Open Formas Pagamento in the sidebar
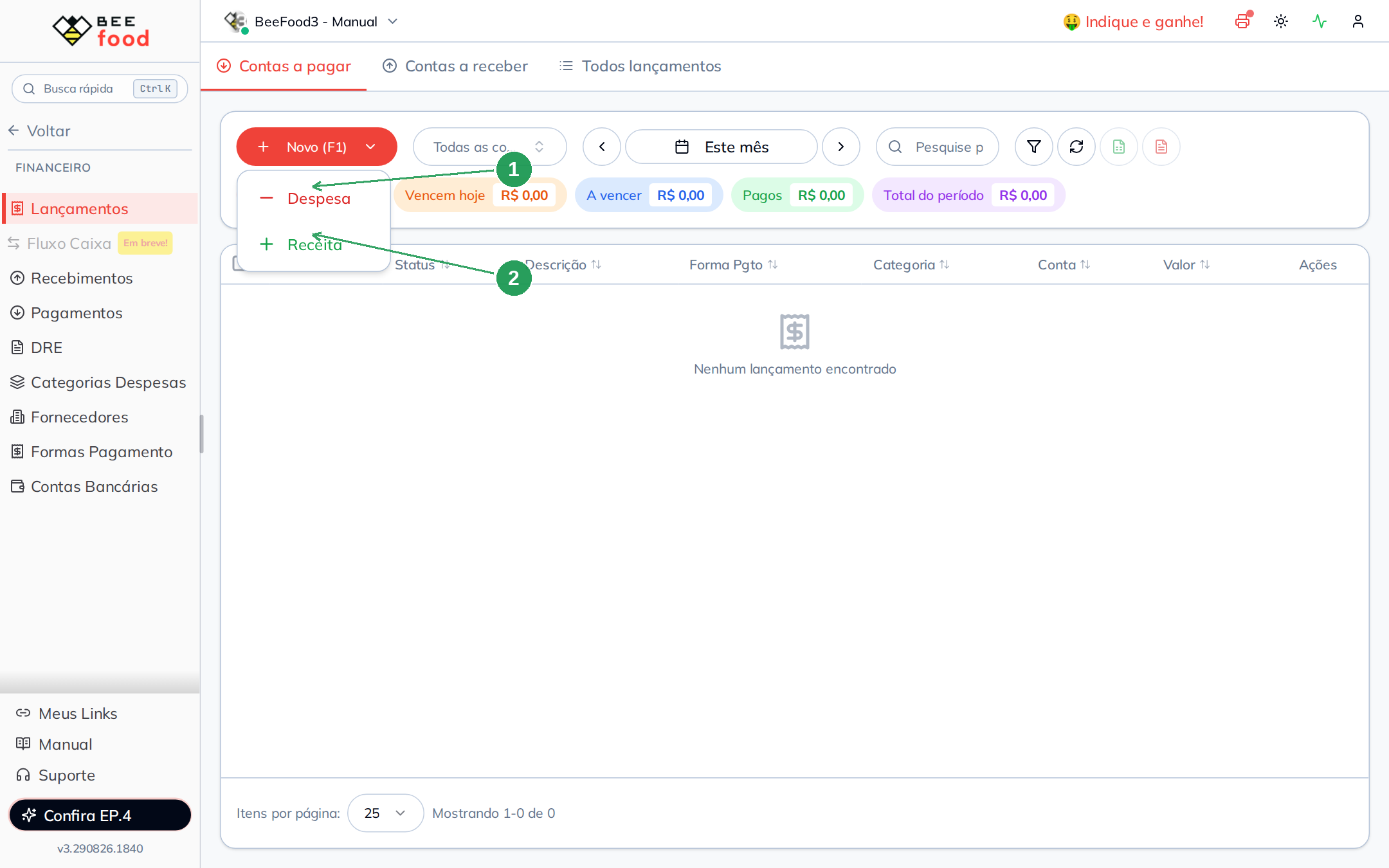This screenshot has height=868, width=1389. 100,451
